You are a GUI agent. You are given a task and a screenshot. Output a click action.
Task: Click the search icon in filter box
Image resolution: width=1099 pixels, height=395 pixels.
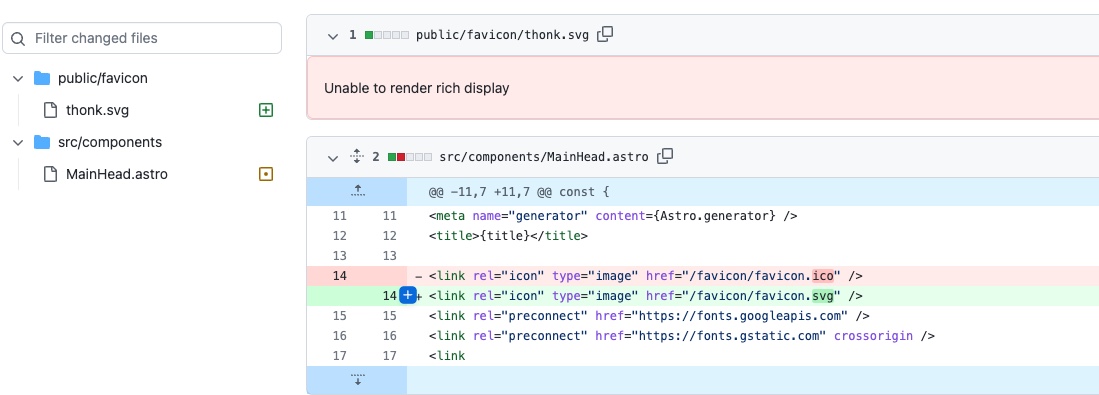coord(19,39)
